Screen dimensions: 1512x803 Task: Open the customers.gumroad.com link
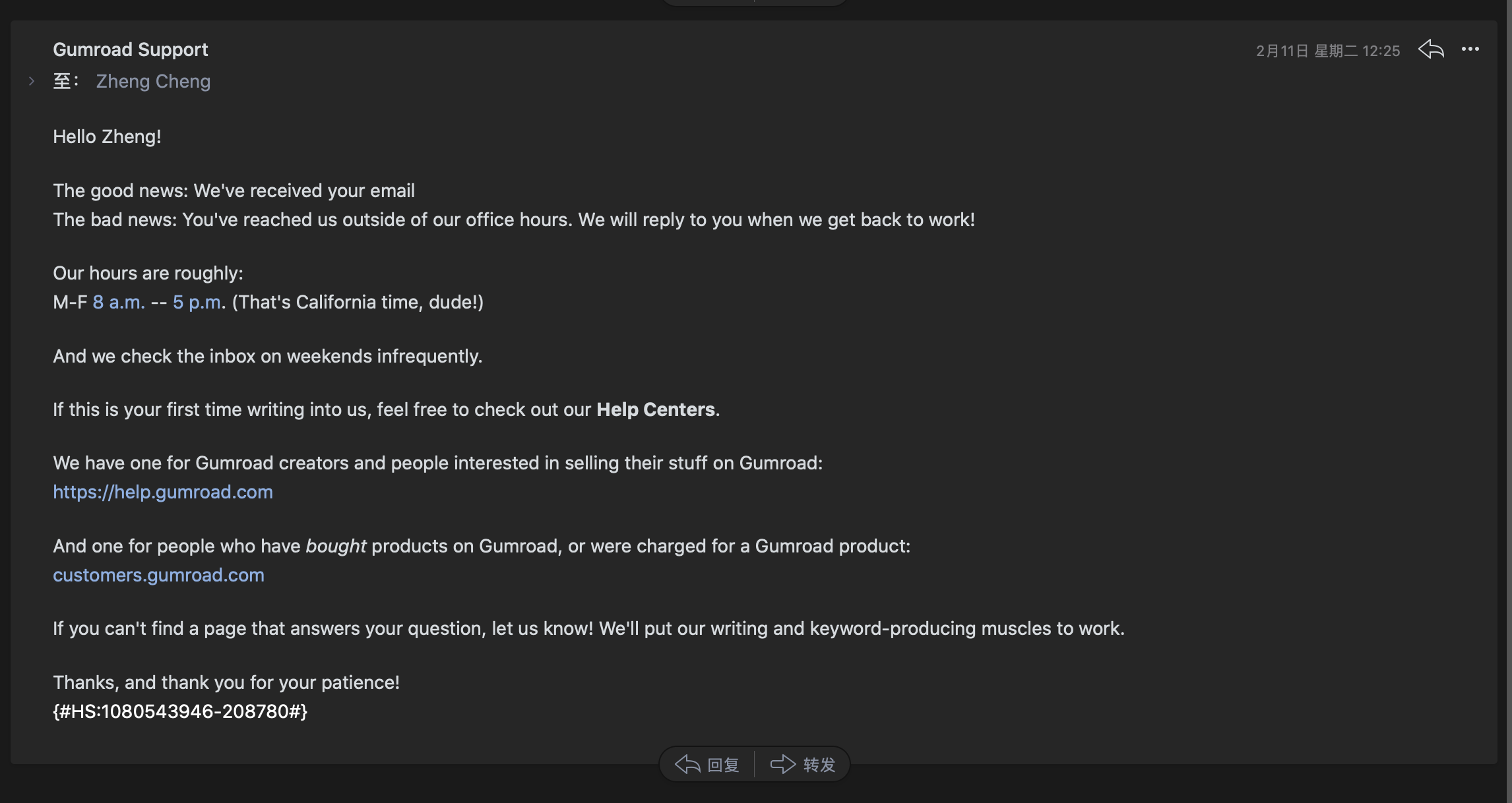(158, 575)
